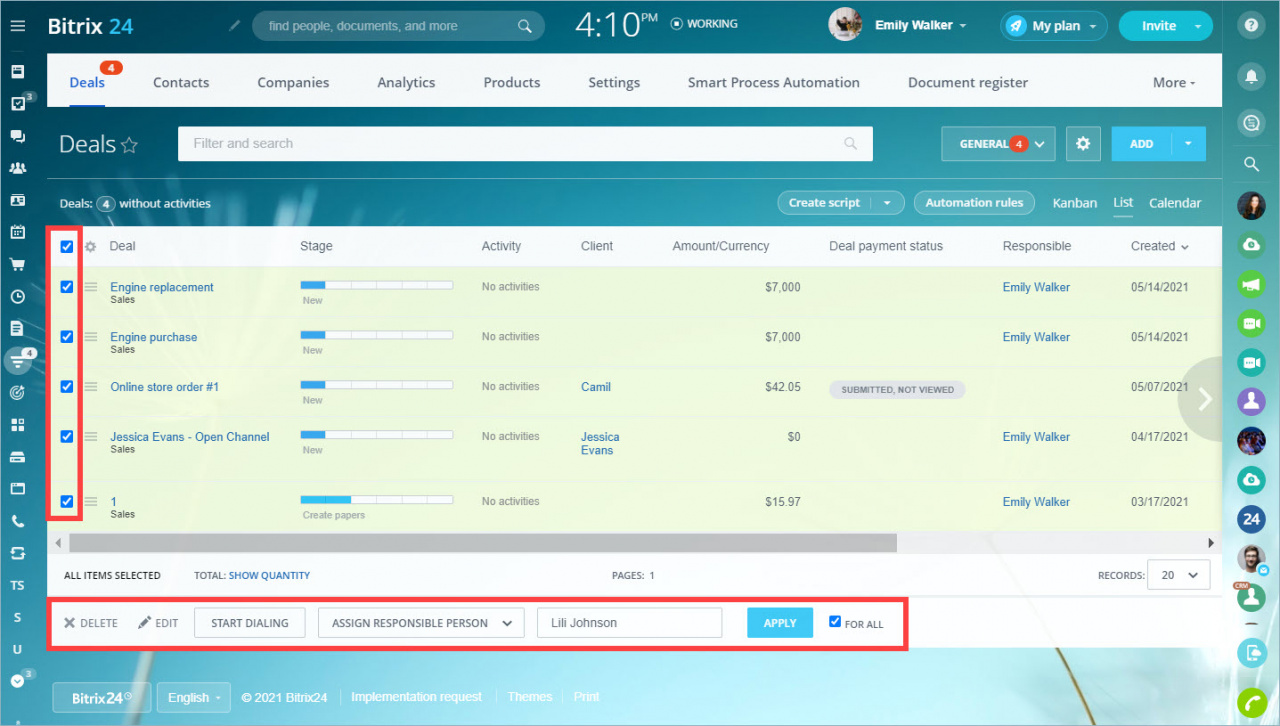
Task: Uncheck the select-all header checkbox
Action: click(x=67, y=247)
